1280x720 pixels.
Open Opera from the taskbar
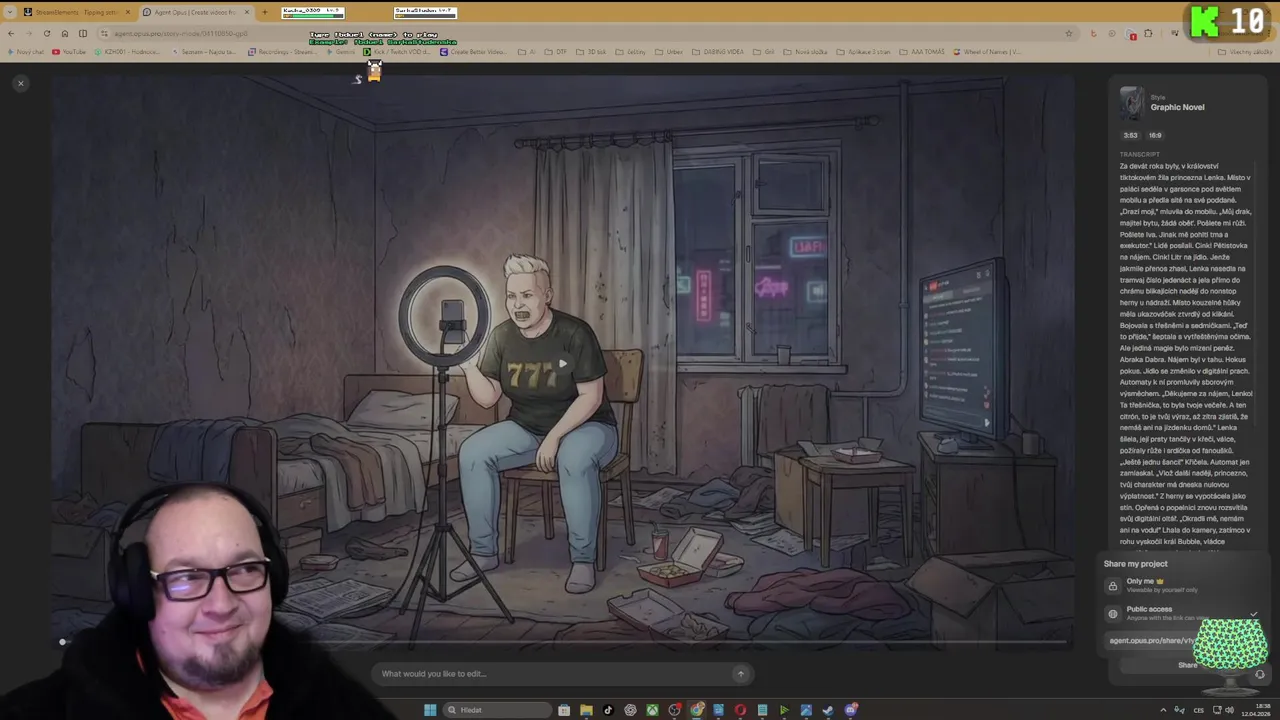click(740, 710)
